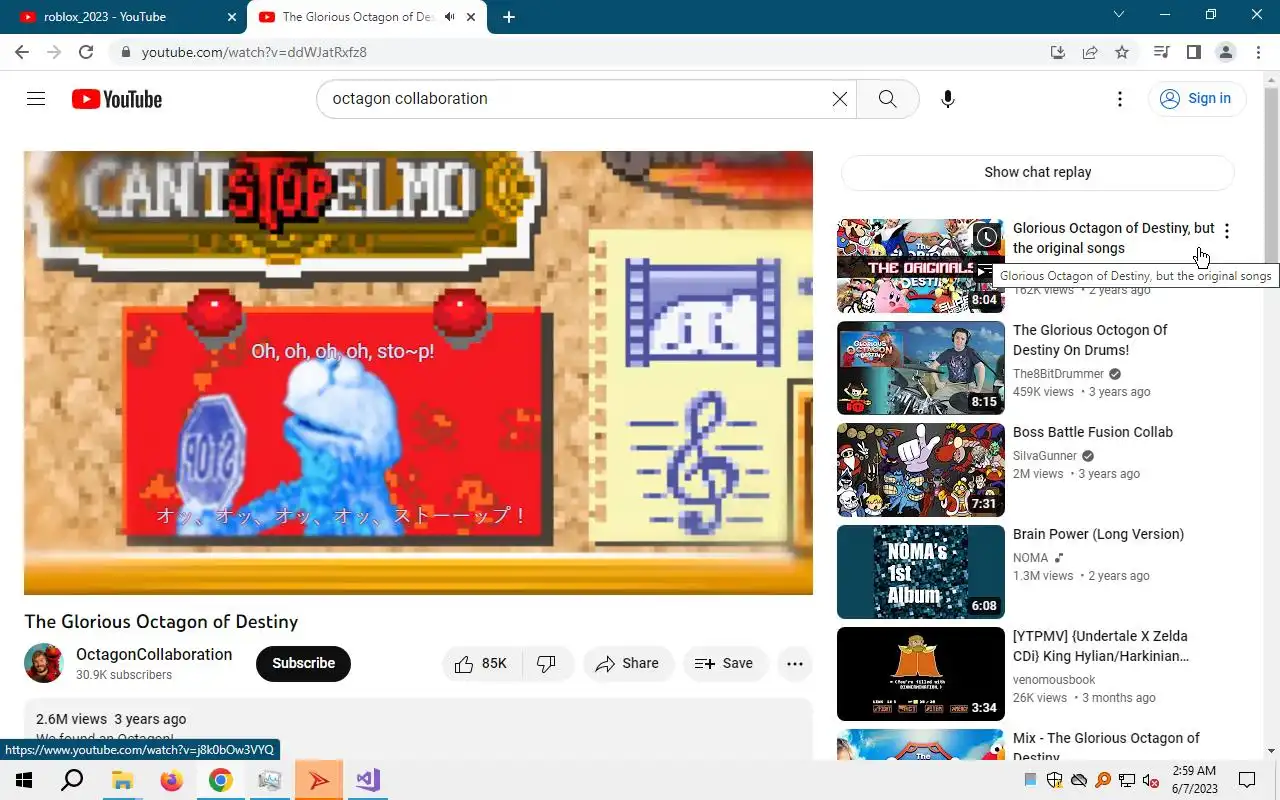The image size is (1280, 800).
Task: Go to the YouTube home logo
Action: coord(117,99)
